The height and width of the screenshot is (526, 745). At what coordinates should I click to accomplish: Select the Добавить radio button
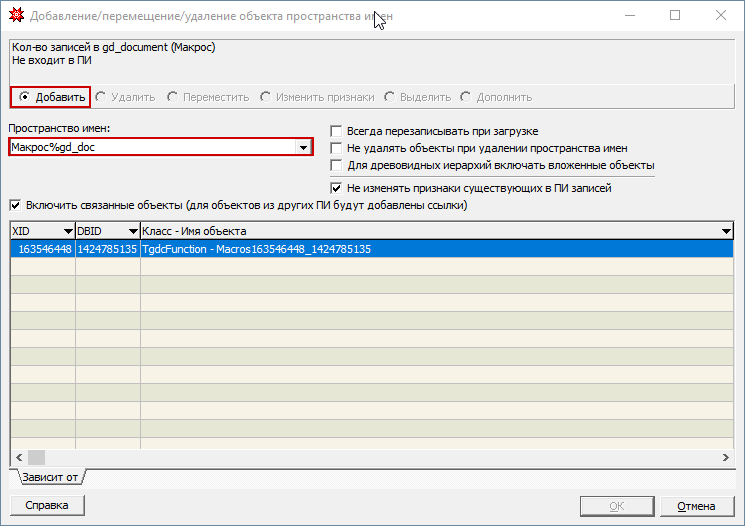pyautogui.click(x=24, y=97)
